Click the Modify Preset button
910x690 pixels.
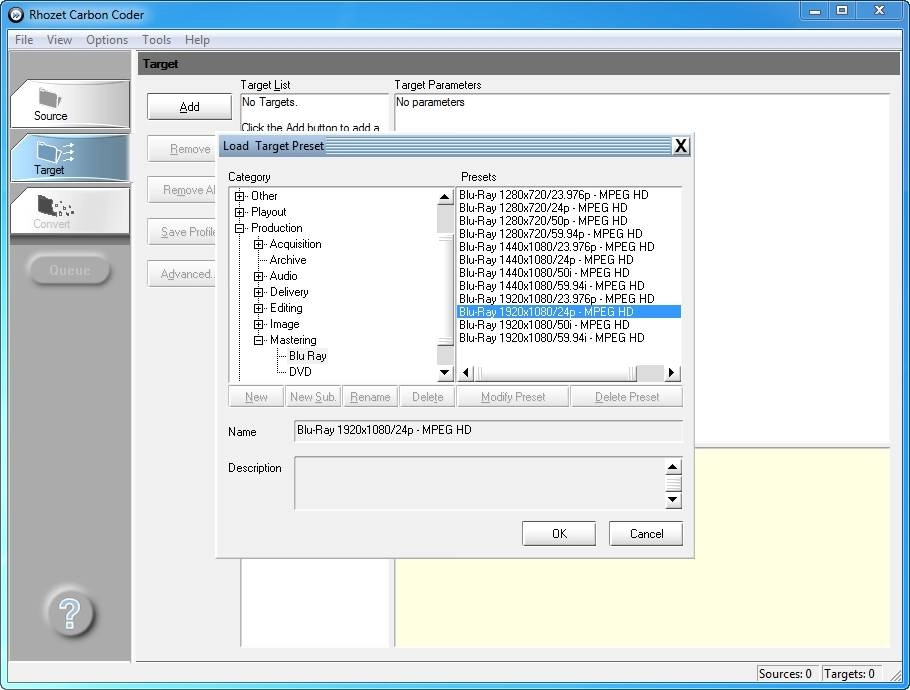click(512, 397)
